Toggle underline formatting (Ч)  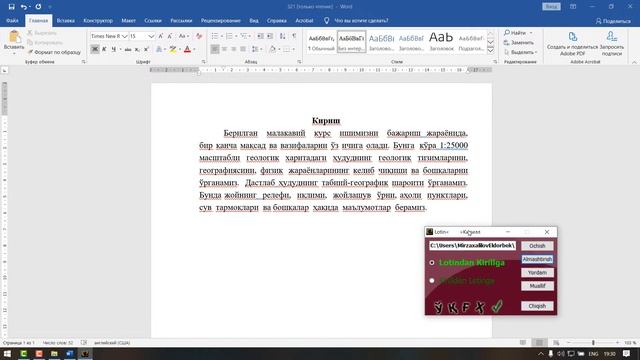point(113,49)
